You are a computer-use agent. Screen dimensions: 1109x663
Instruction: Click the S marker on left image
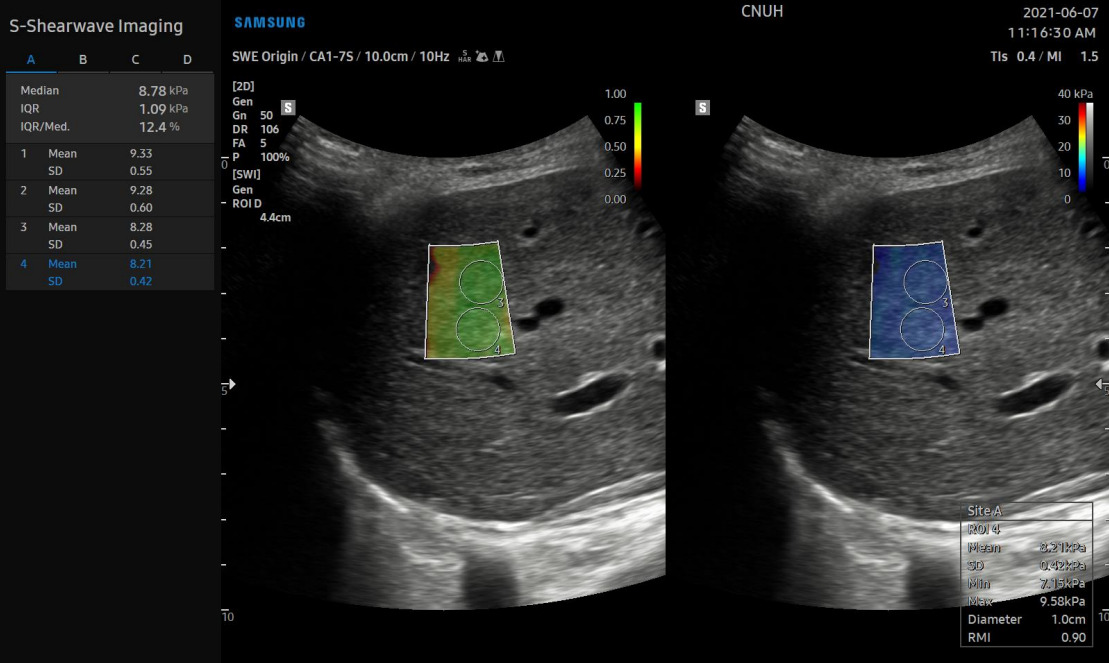[288, 108]
